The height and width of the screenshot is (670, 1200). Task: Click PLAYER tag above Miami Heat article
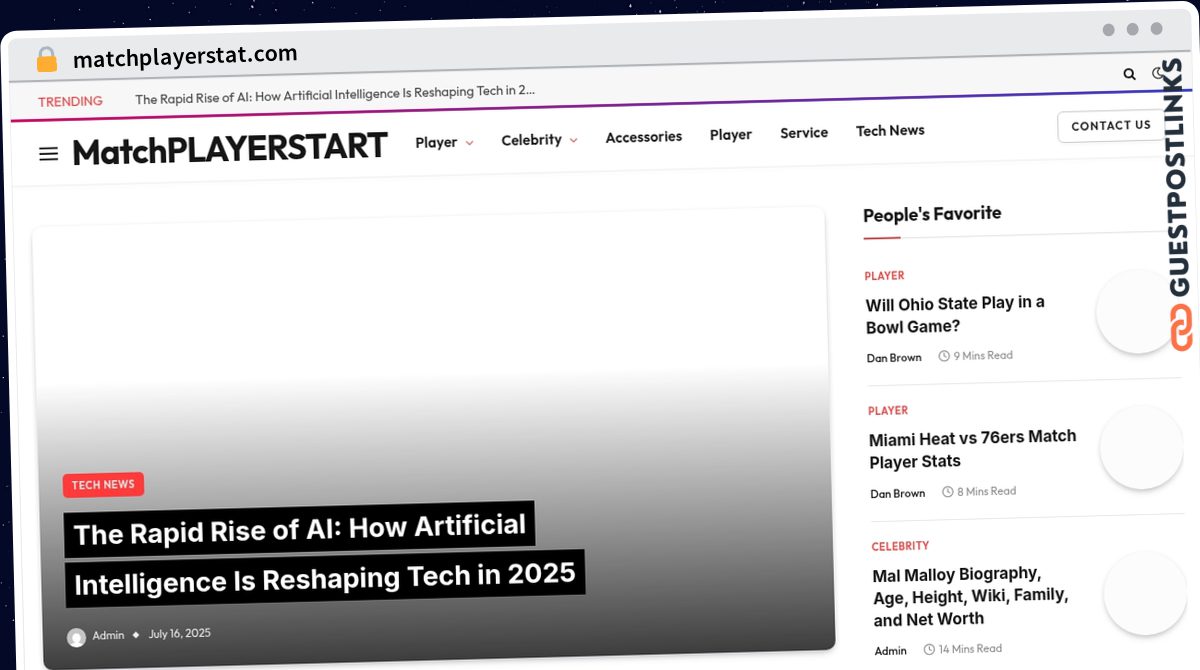(888, 411)
